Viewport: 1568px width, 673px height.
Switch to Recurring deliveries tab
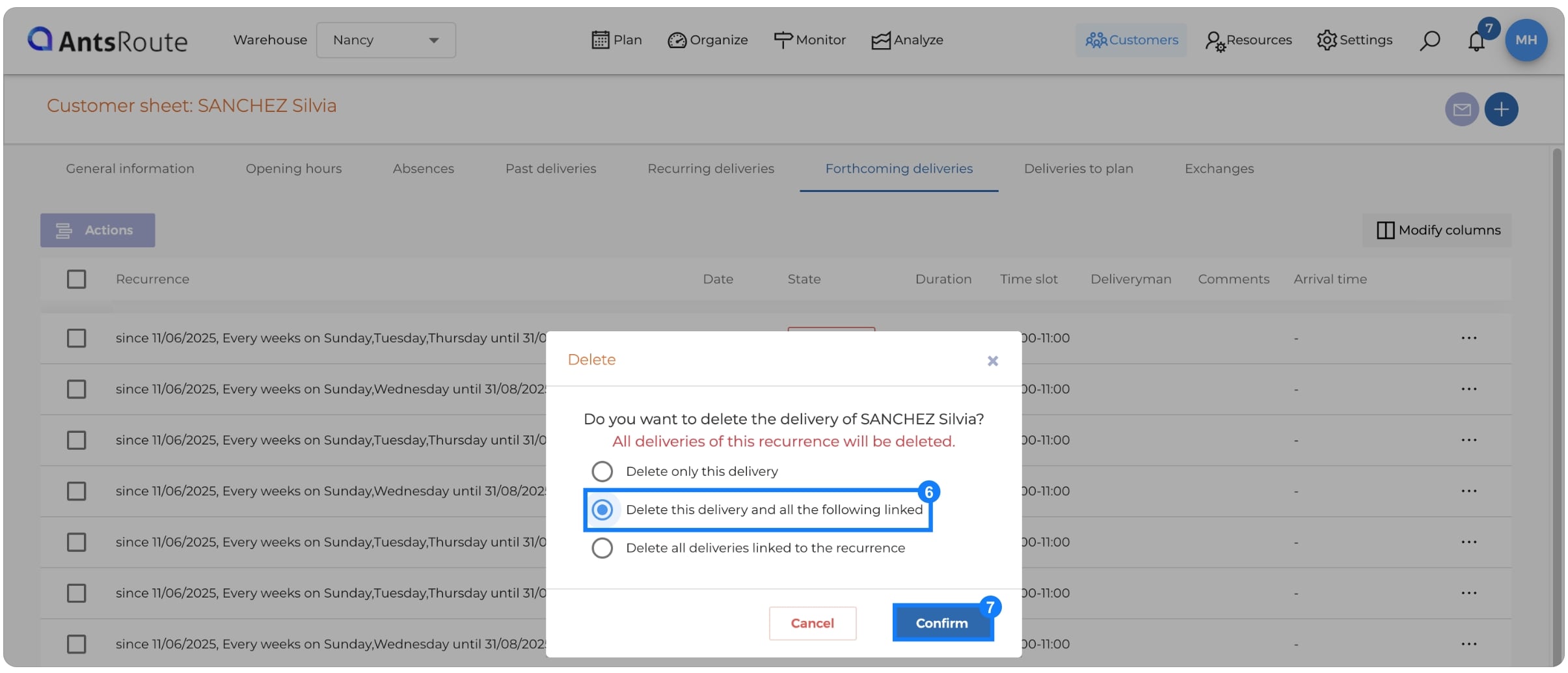coord(710,169)
